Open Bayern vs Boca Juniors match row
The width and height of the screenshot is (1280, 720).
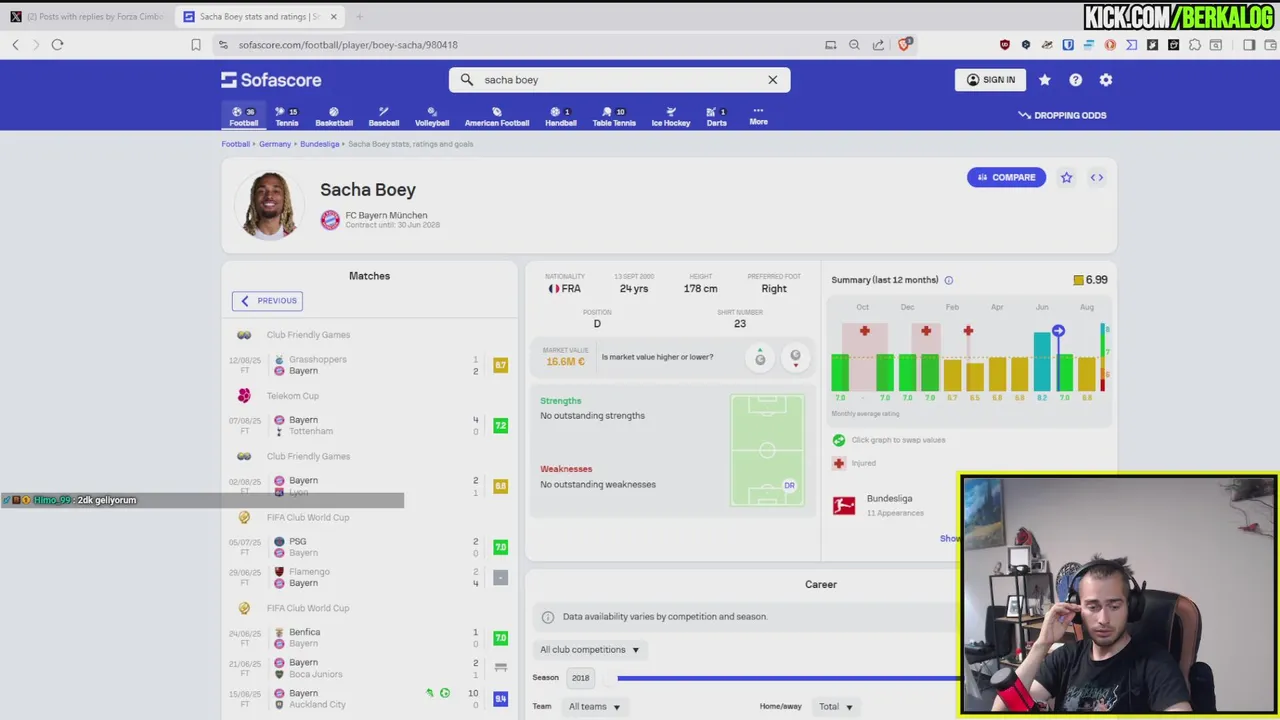(x=370, y=668)
